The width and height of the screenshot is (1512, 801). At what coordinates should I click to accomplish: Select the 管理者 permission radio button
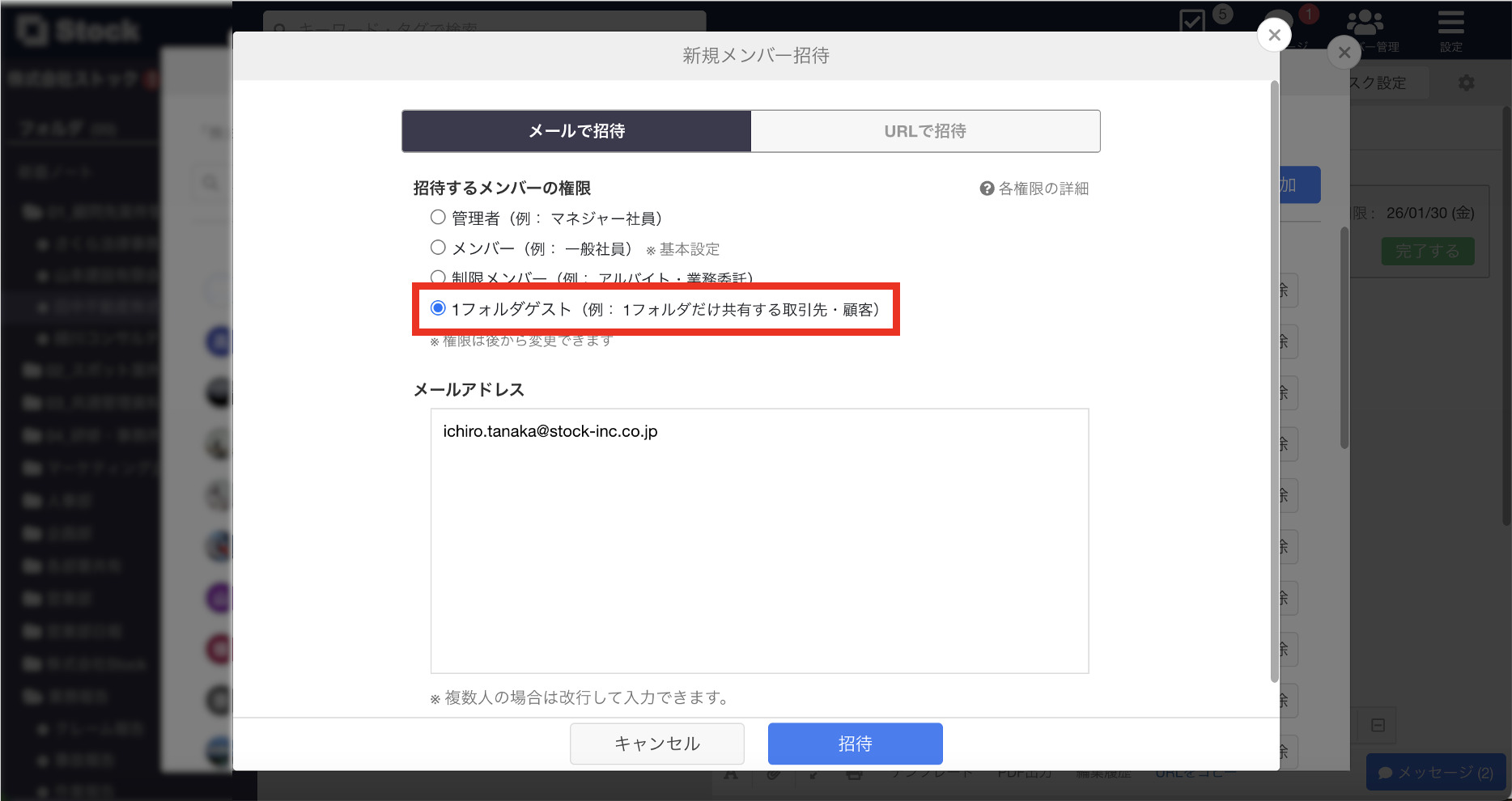pyautogui.click(x=438, y=217)
